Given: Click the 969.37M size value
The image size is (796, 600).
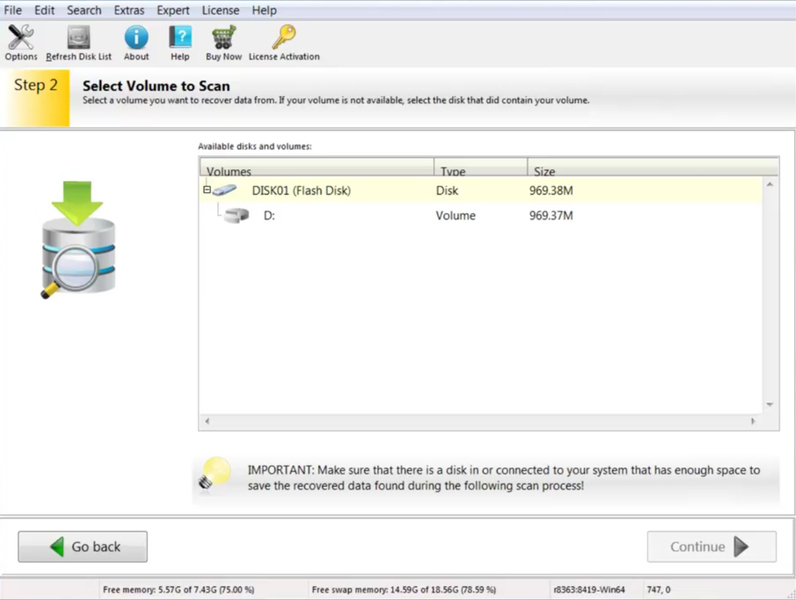Looking at the screenshot, I should [551, 216].
